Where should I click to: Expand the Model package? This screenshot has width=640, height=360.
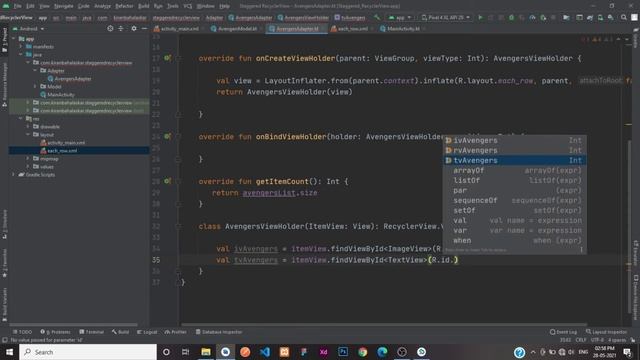click(35, 87)
